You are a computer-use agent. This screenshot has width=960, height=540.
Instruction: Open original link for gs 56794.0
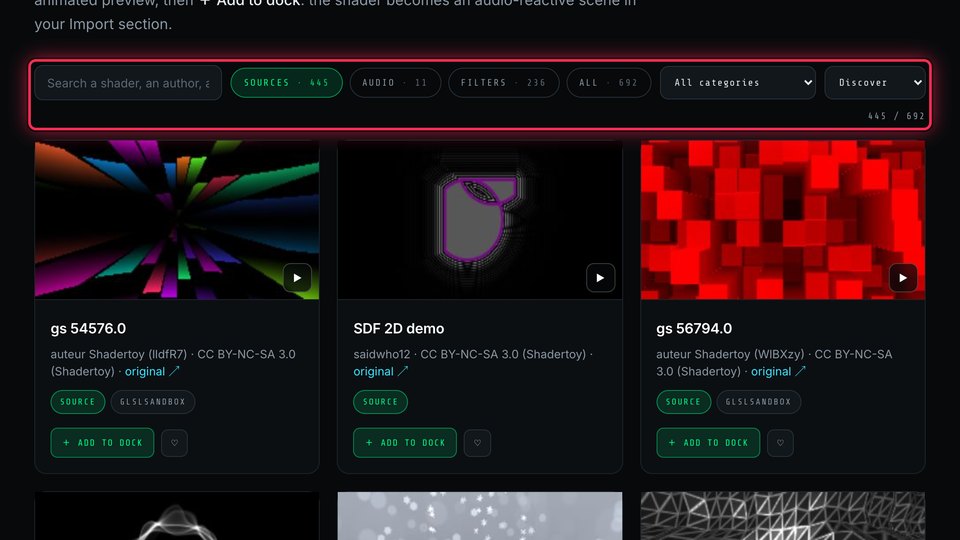[x=778, y=372]
